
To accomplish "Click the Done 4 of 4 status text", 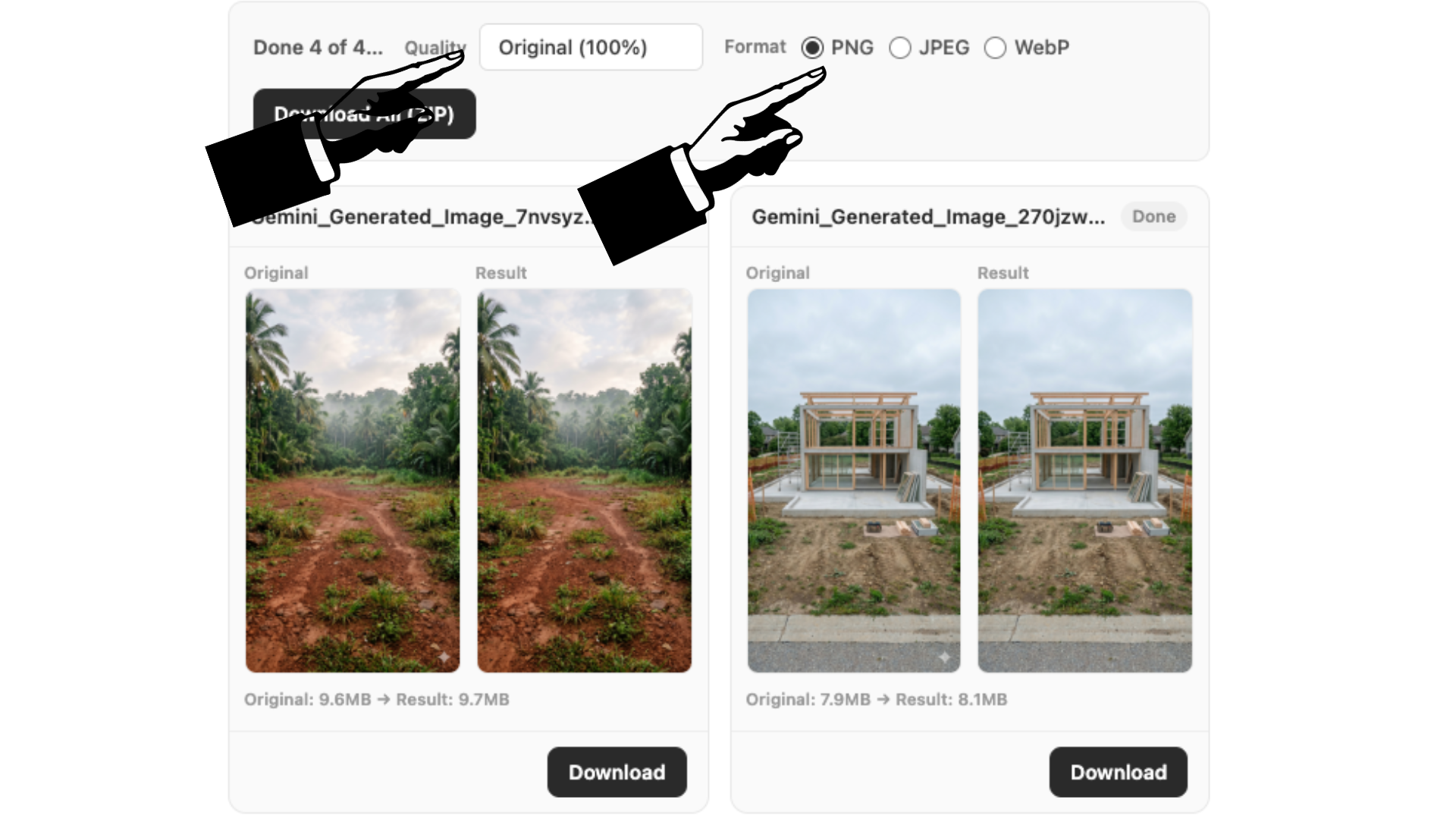I will [x=318, y=47].
